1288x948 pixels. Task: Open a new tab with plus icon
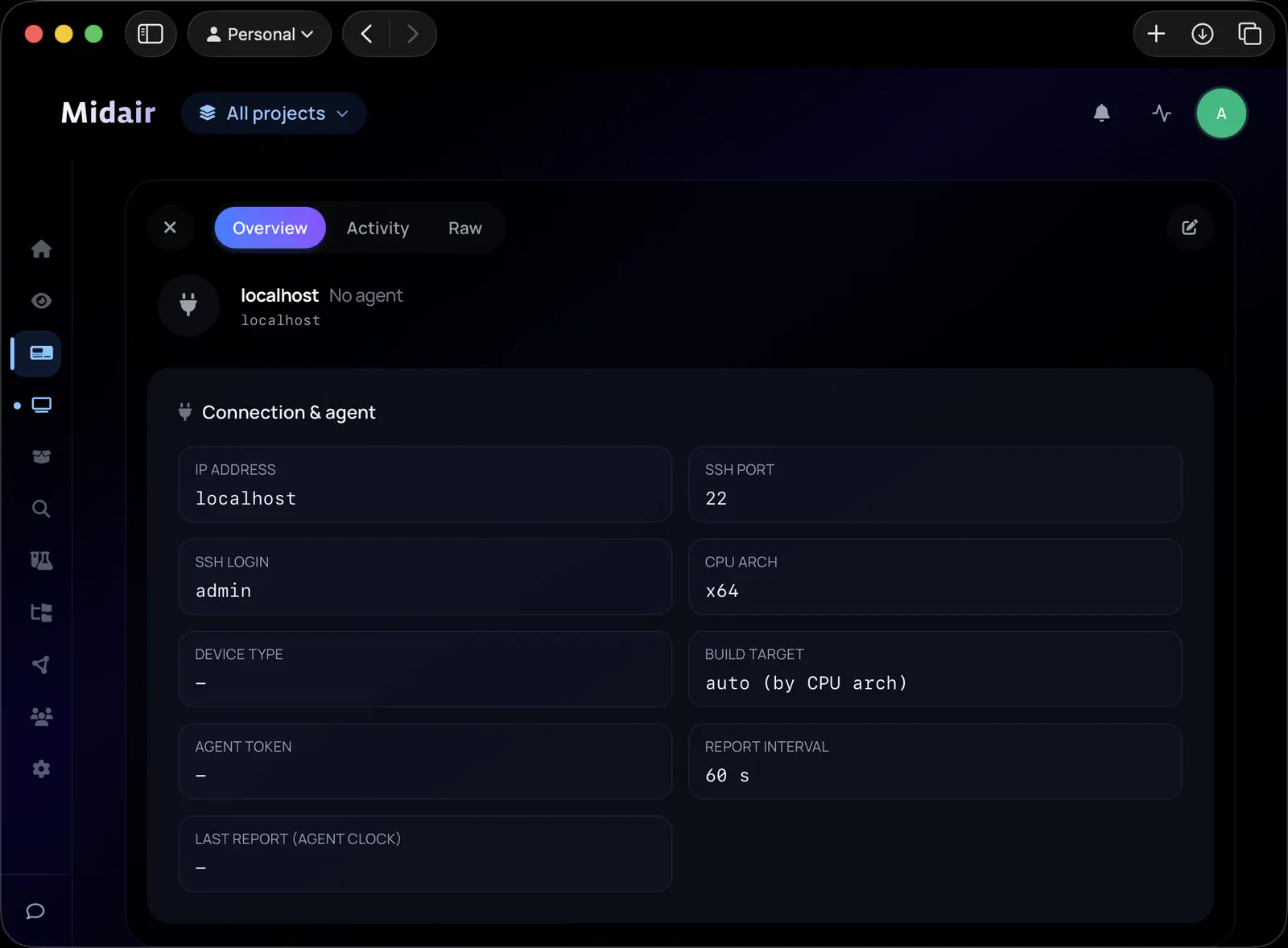click(x=1156, y=34)
